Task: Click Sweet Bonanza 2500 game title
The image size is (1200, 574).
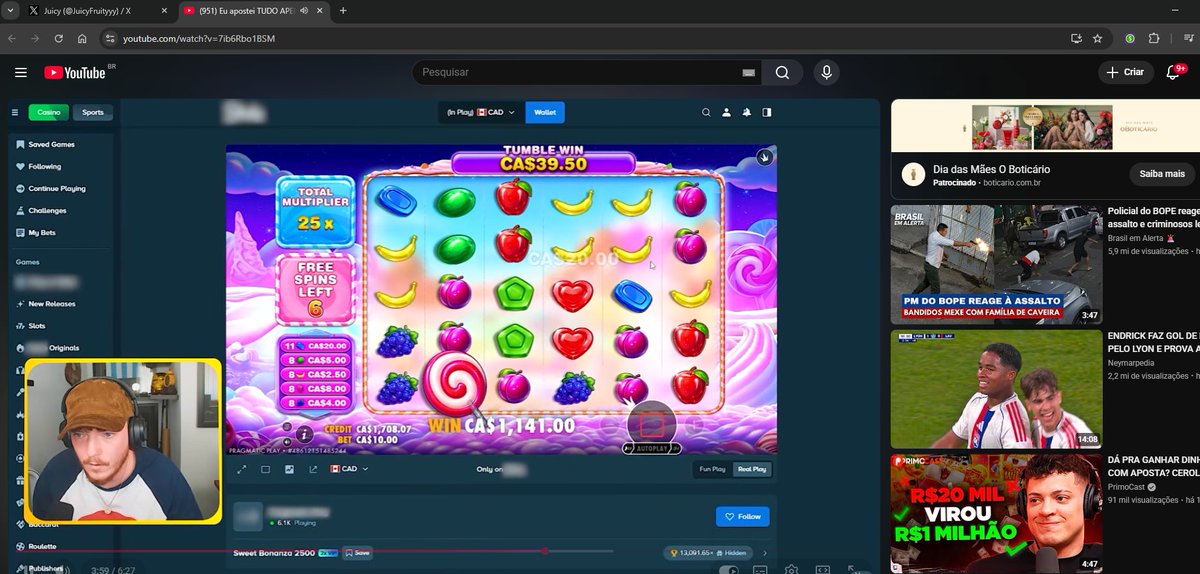Action: pyautogui.click(x=274, y=552)
